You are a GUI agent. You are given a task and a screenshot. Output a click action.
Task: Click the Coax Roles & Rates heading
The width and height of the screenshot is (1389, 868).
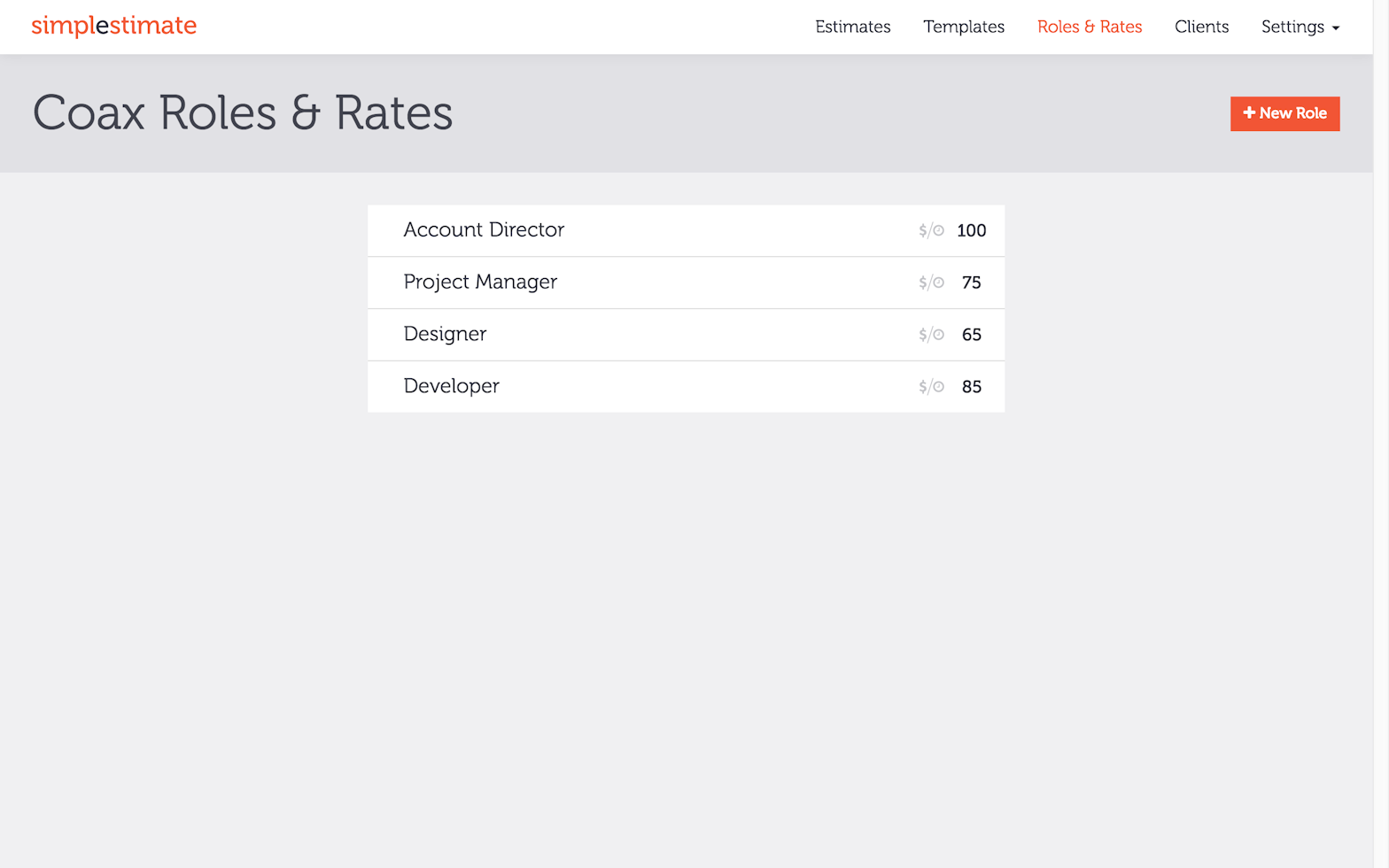click(243, 113)
